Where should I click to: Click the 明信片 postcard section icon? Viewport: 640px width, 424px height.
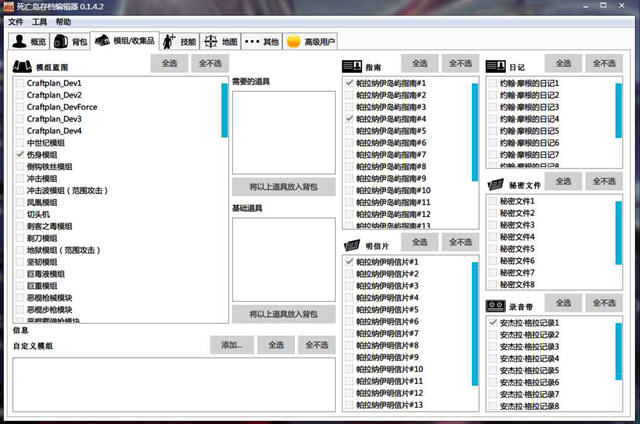click(x=352, y=246)
